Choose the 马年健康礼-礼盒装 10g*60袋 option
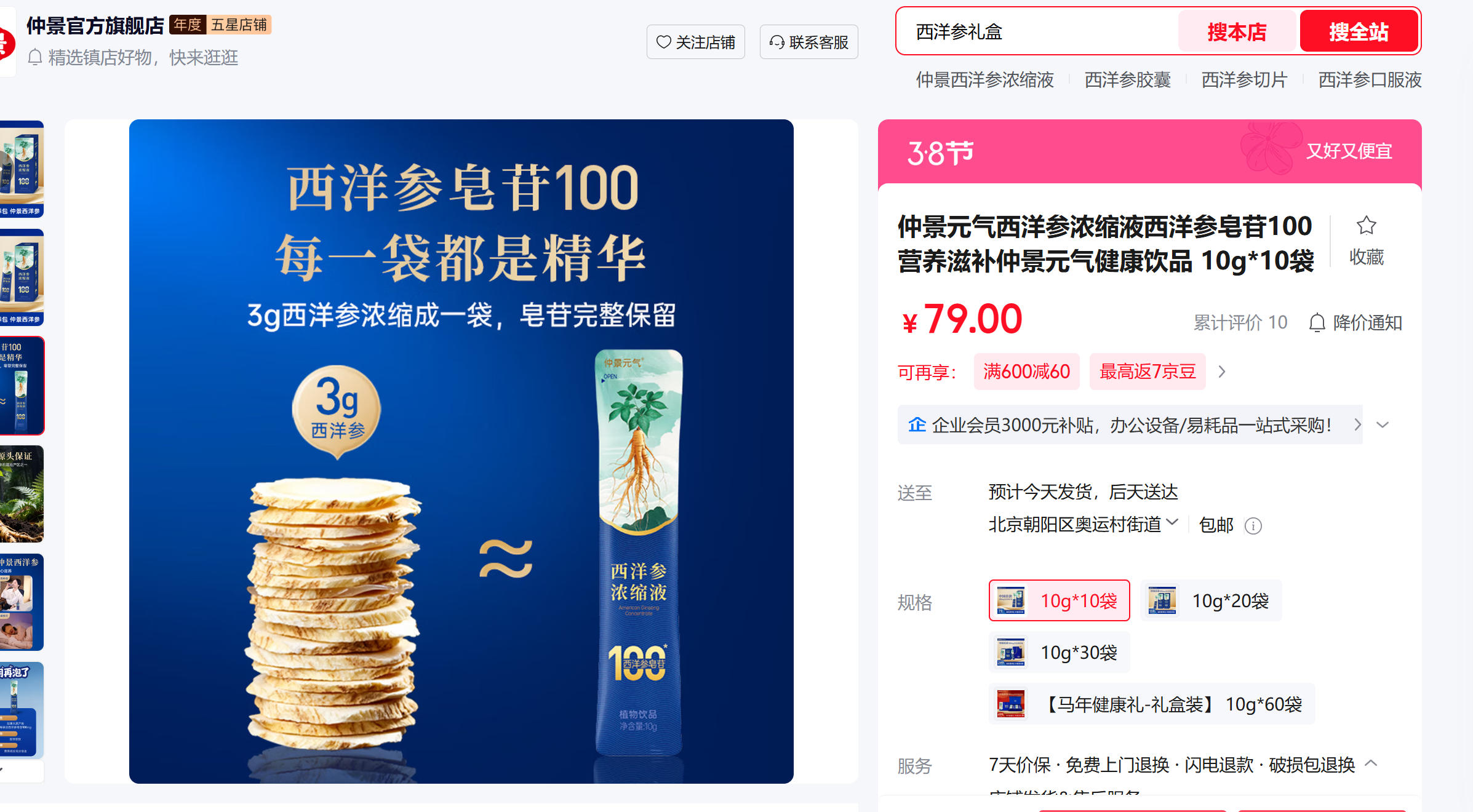The image size is (1473, 812). click(x=1151, y=704)
